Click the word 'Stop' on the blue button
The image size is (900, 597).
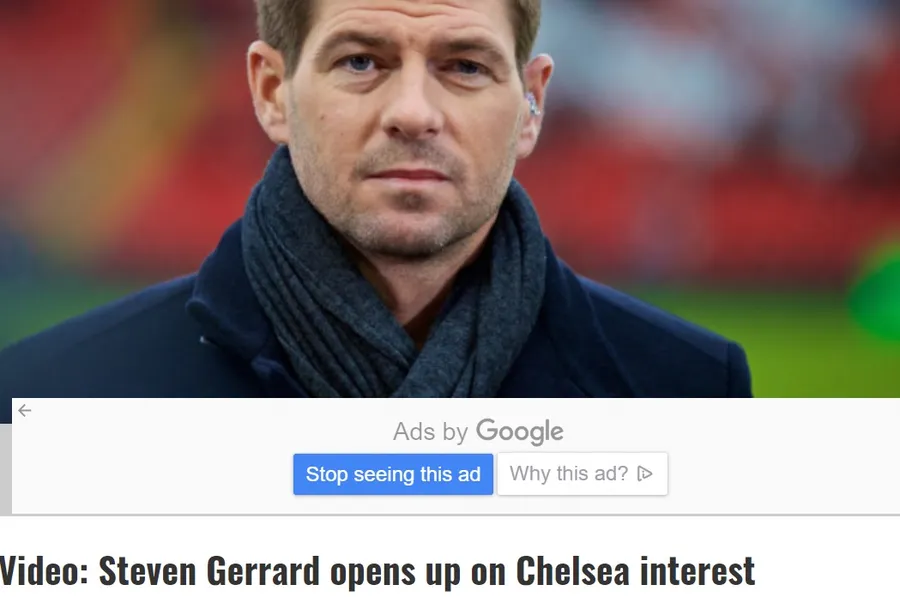pos(327,475)
